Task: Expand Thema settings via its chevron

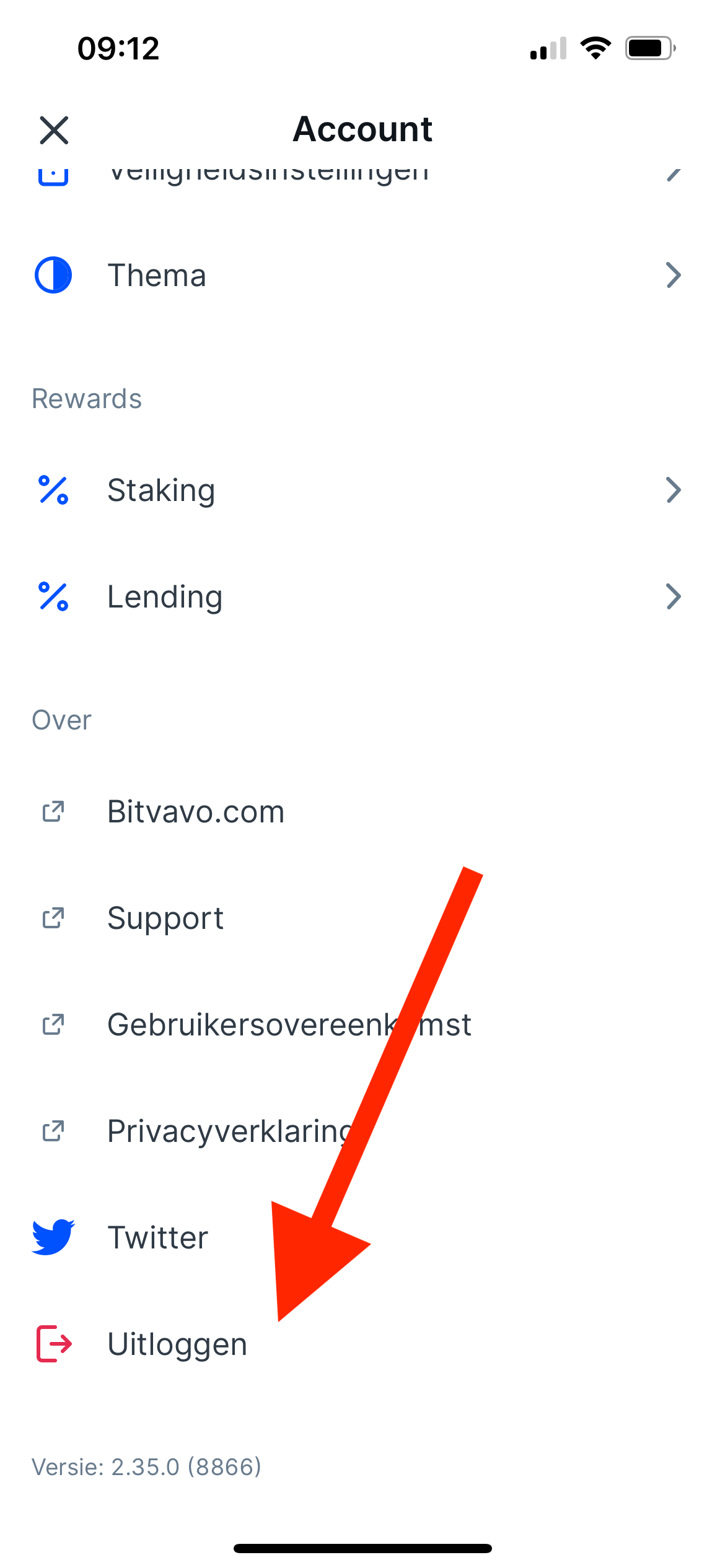Action: (674, 275)
